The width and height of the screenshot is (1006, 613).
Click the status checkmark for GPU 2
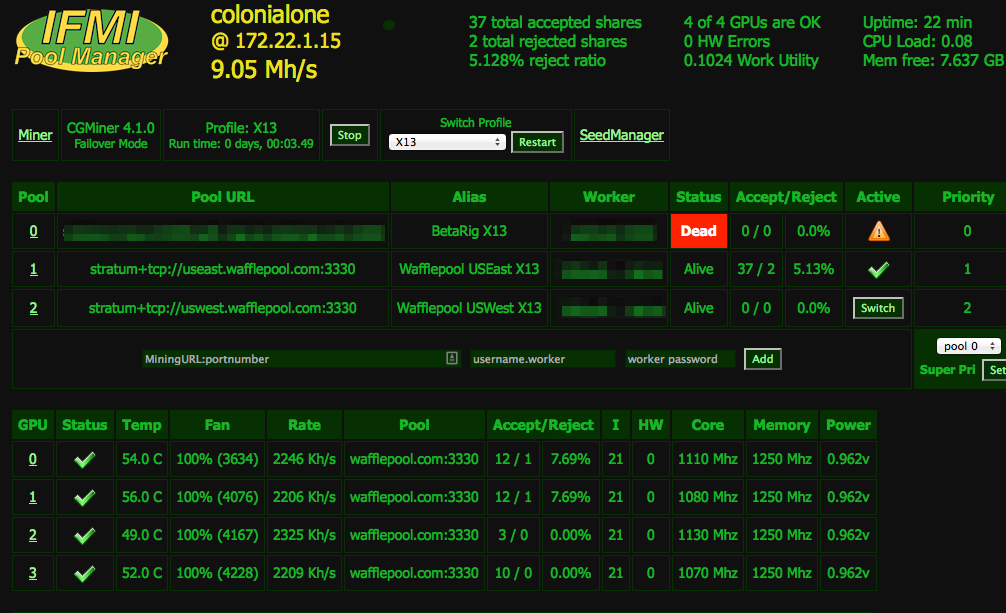pyautogui.click(x=85, y=535)
